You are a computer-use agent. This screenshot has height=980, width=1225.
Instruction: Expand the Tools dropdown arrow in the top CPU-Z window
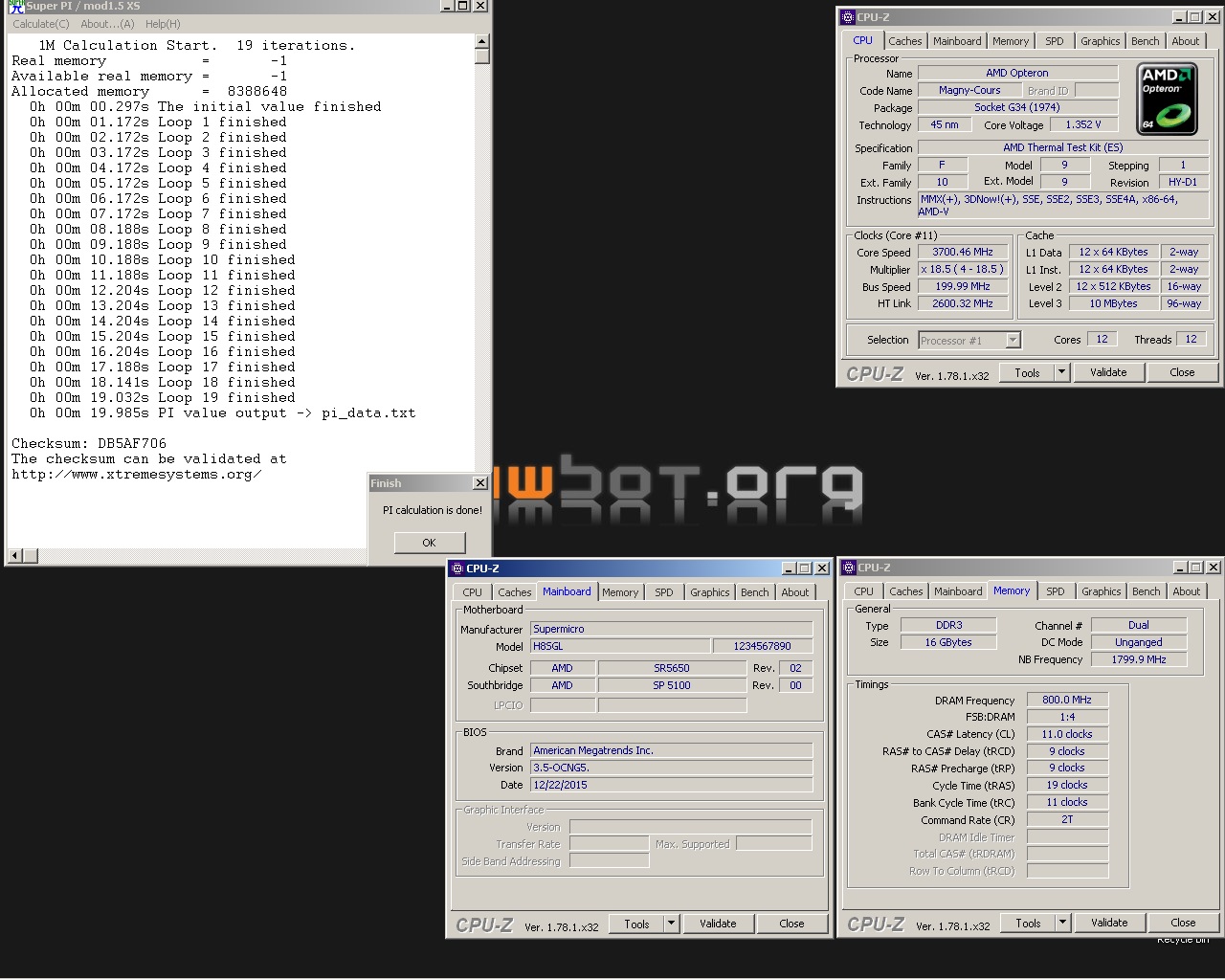1061,373
